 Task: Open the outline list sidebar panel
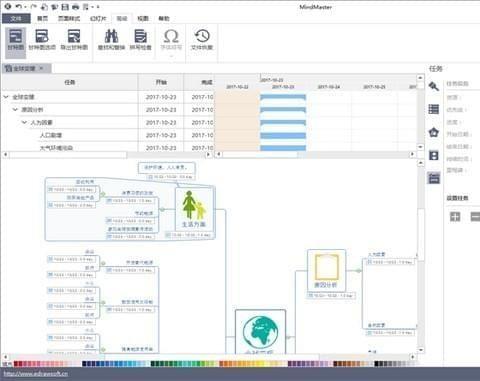point(434,109)
